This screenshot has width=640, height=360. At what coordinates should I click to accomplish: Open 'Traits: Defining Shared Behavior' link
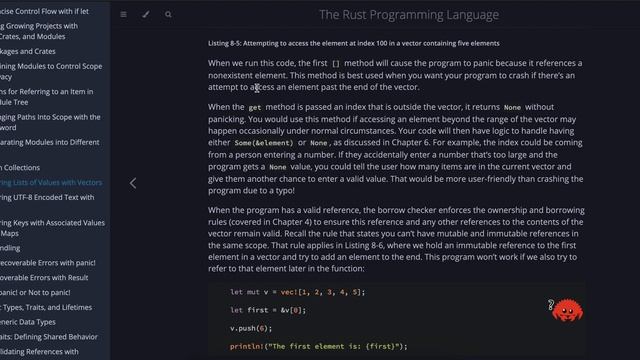coord(49,337)
